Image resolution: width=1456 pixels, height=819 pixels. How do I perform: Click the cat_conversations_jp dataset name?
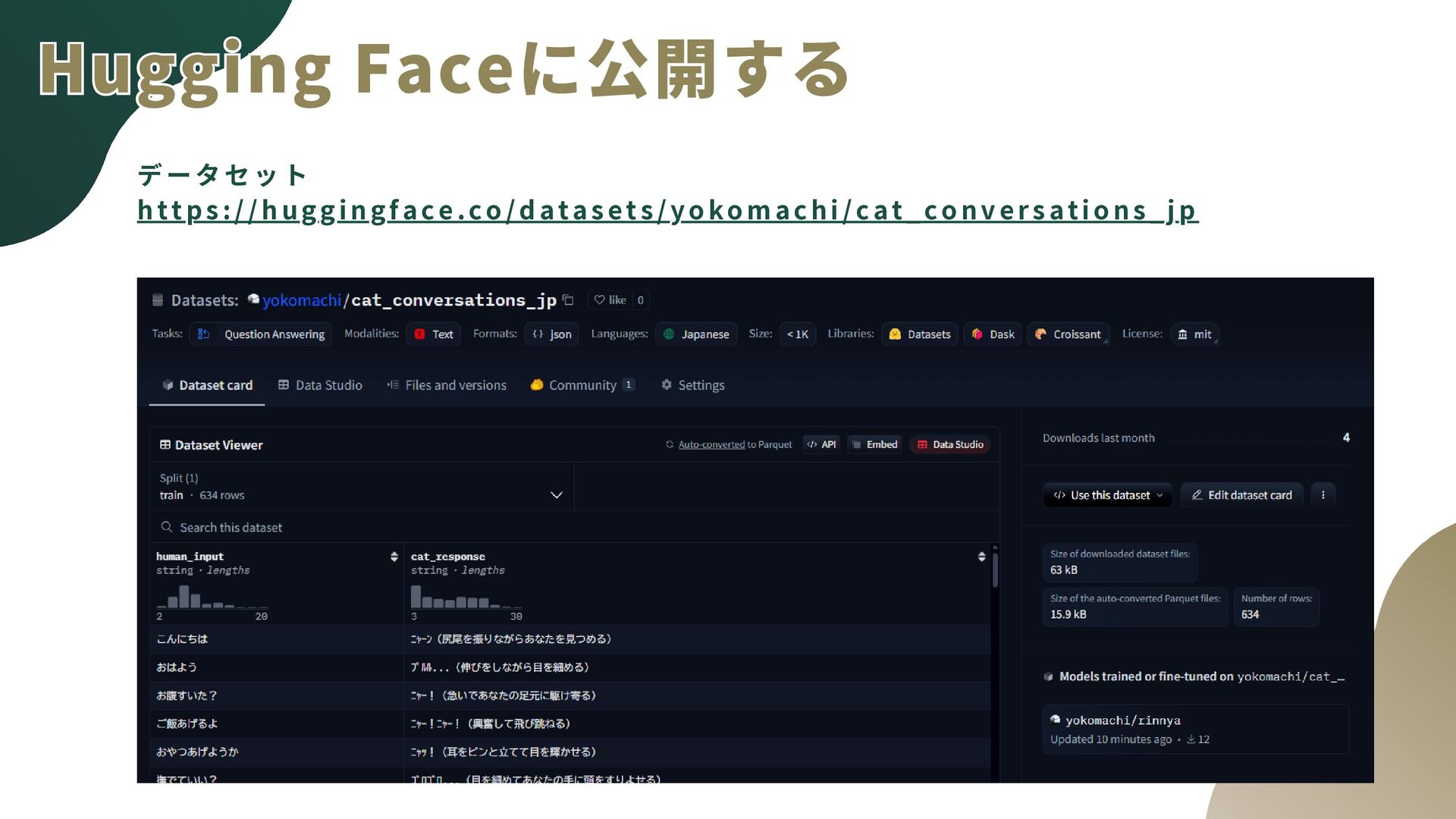pos(453,300)
